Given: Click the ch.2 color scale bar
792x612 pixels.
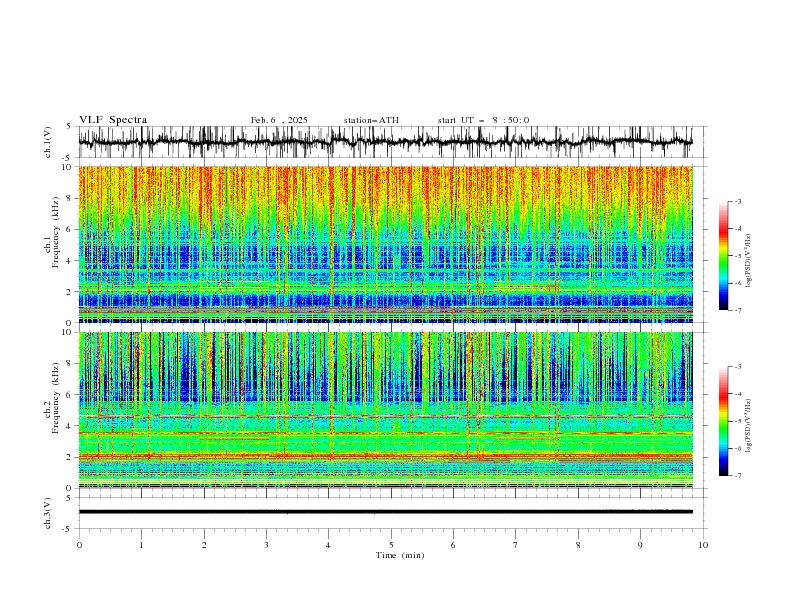Looking at the screenshot, I should pyautogui.click(x=724, y=421).
